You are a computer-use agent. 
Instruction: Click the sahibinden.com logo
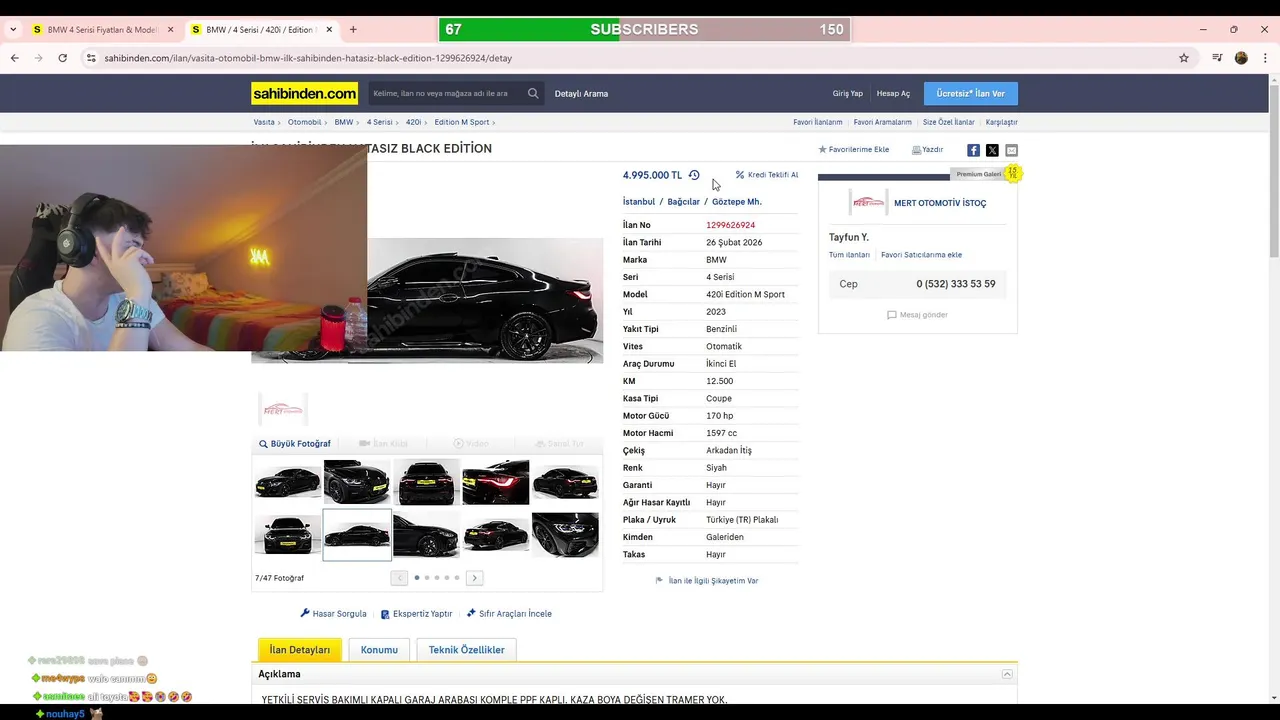(304, 93)
